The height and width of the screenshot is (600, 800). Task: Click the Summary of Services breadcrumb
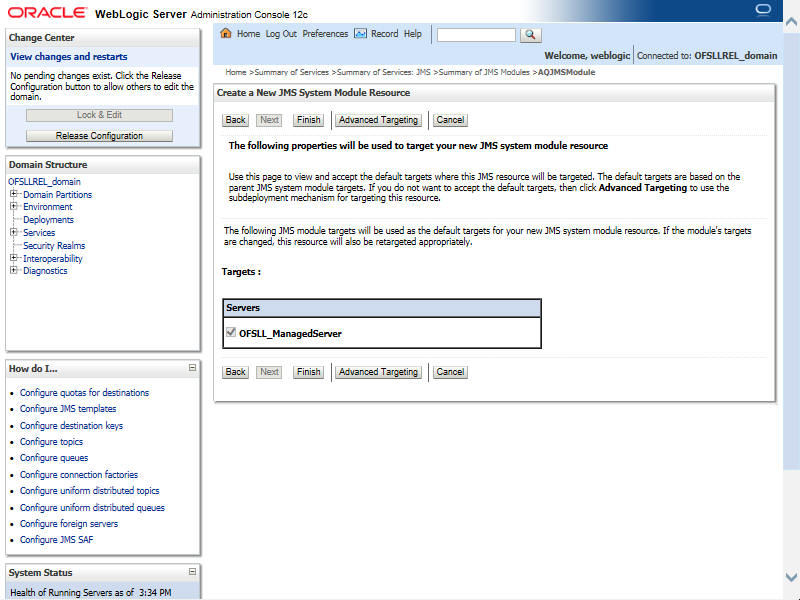(x=291, y=72)
